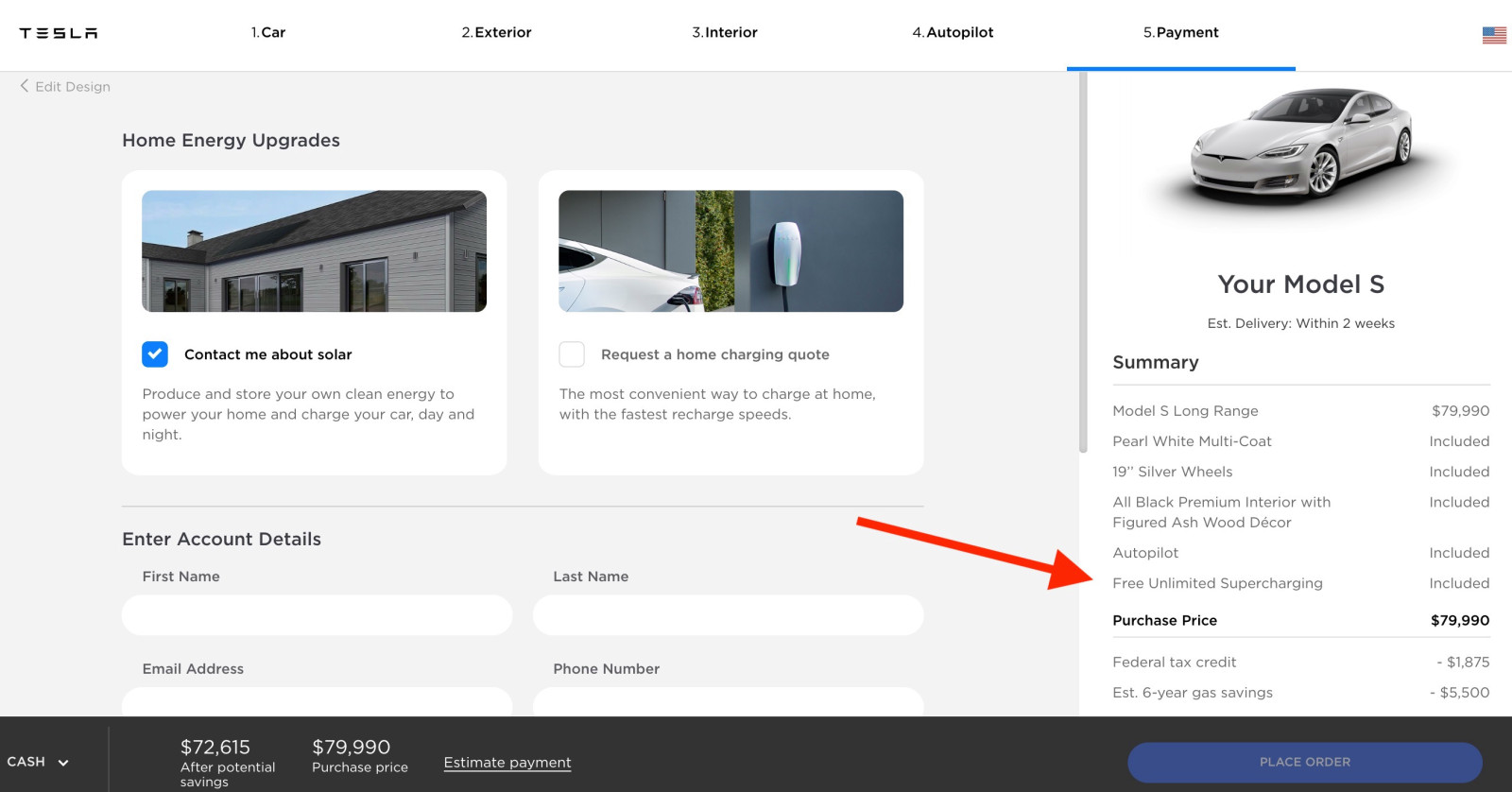Click the Edit Design back chevron

click(x=25, y=86)
